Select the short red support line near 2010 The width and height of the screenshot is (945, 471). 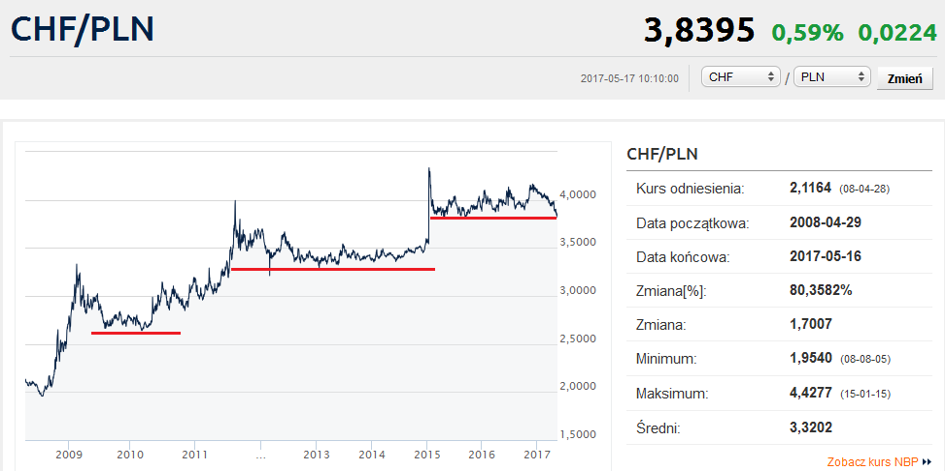click(x=136, y=333)
